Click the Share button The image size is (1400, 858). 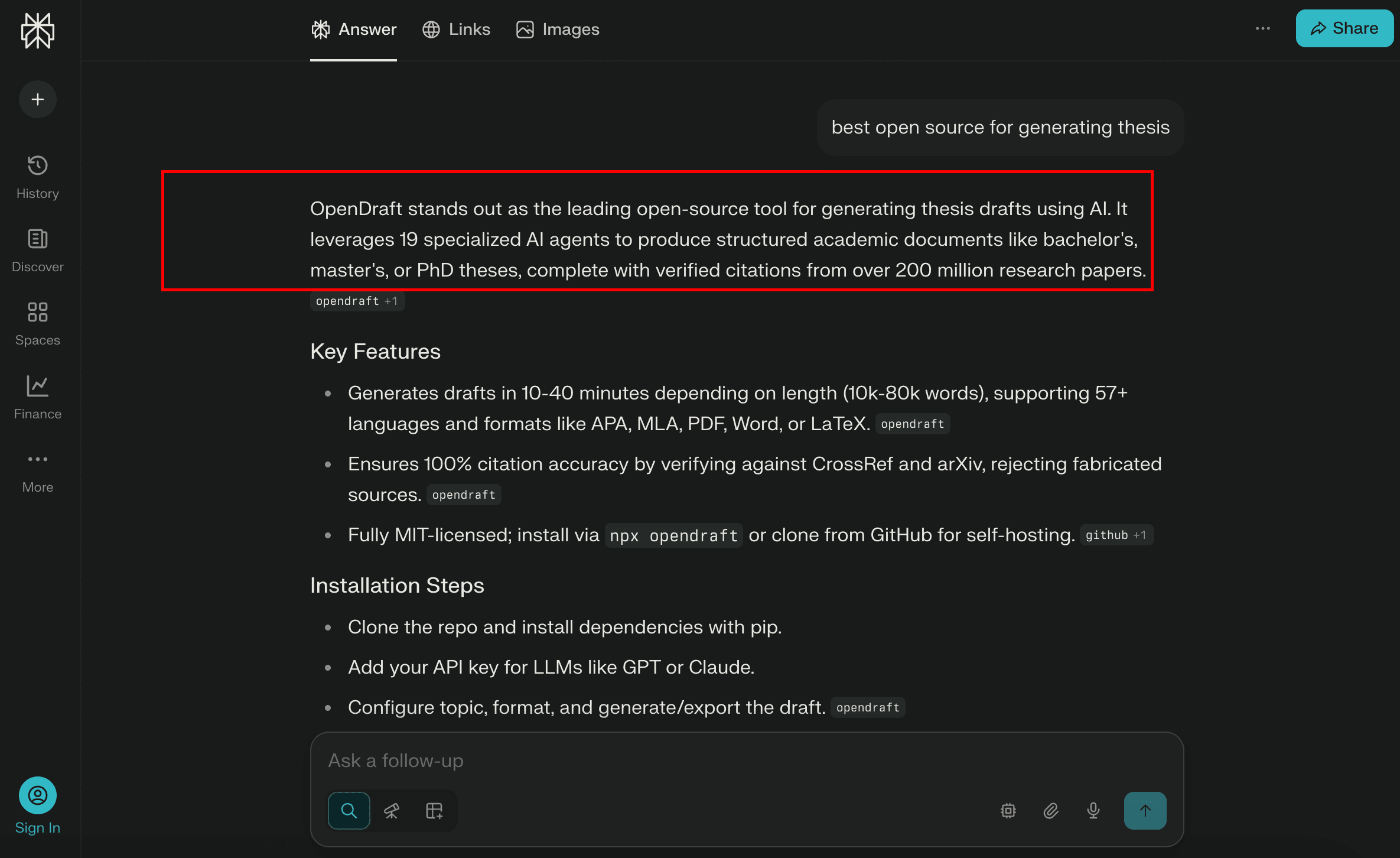1344,28
